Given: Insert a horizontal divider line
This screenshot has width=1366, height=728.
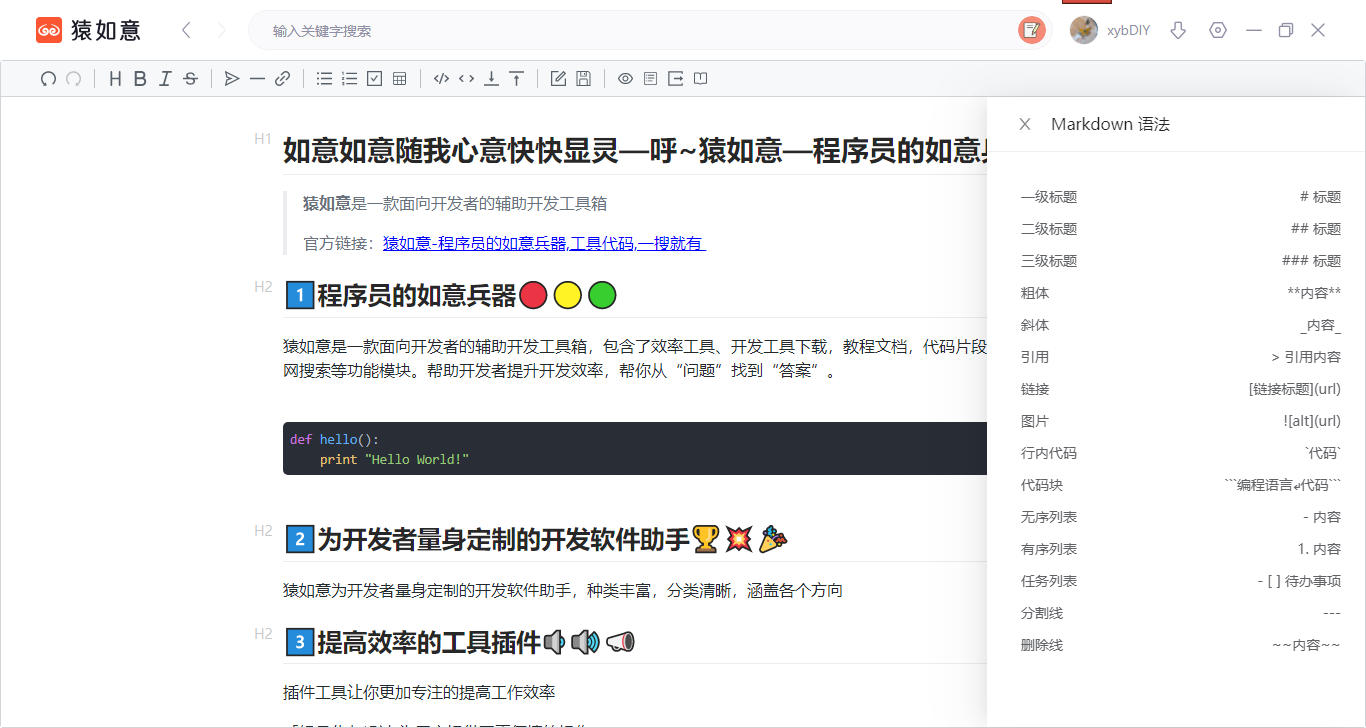Looking at the screenshot, I should click(257, 79).
